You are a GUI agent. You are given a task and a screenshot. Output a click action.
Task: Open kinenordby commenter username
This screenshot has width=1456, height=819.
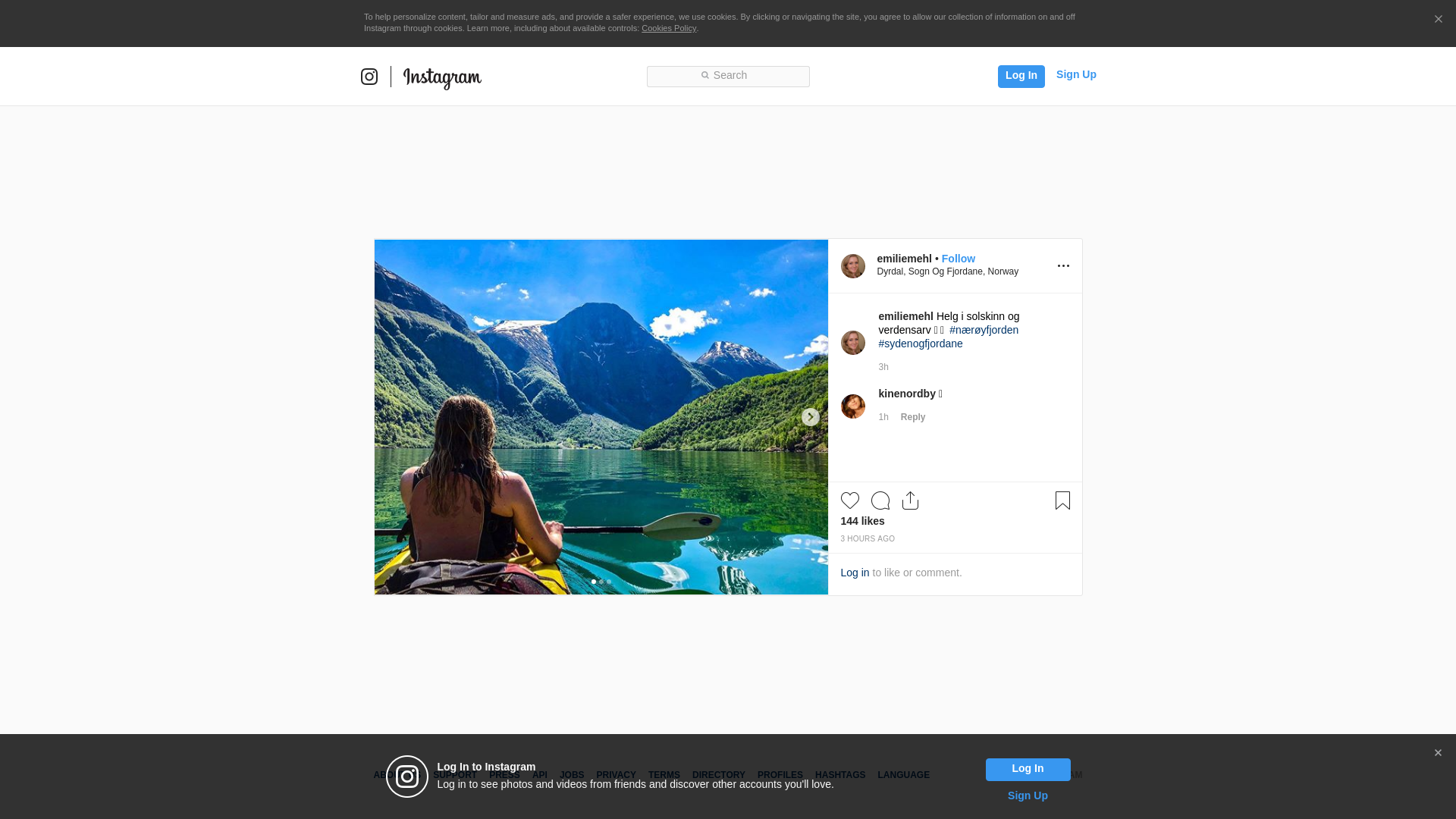coord(907,394)
